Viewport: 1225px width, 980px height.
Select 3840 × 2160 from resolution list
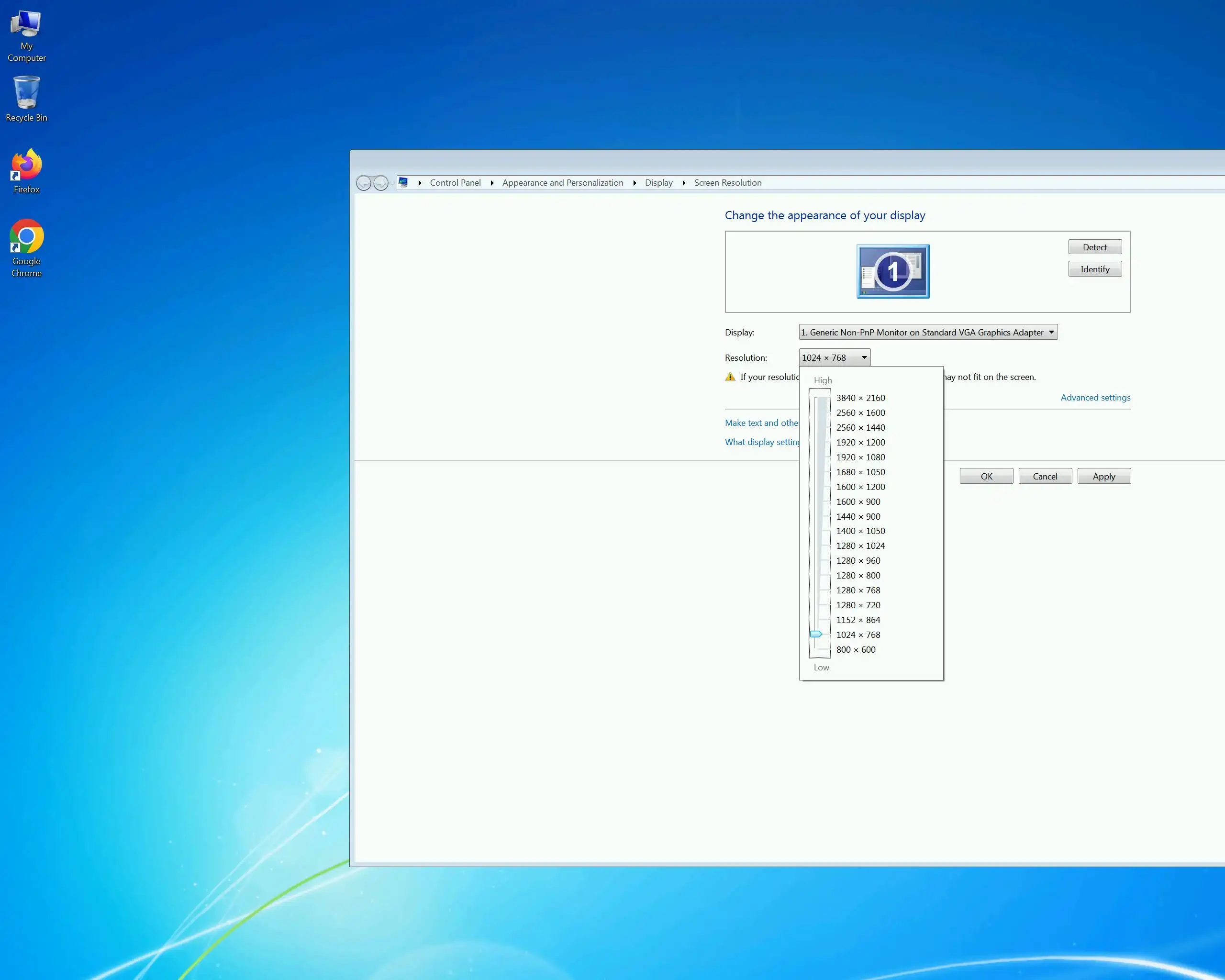coord(860,398)
